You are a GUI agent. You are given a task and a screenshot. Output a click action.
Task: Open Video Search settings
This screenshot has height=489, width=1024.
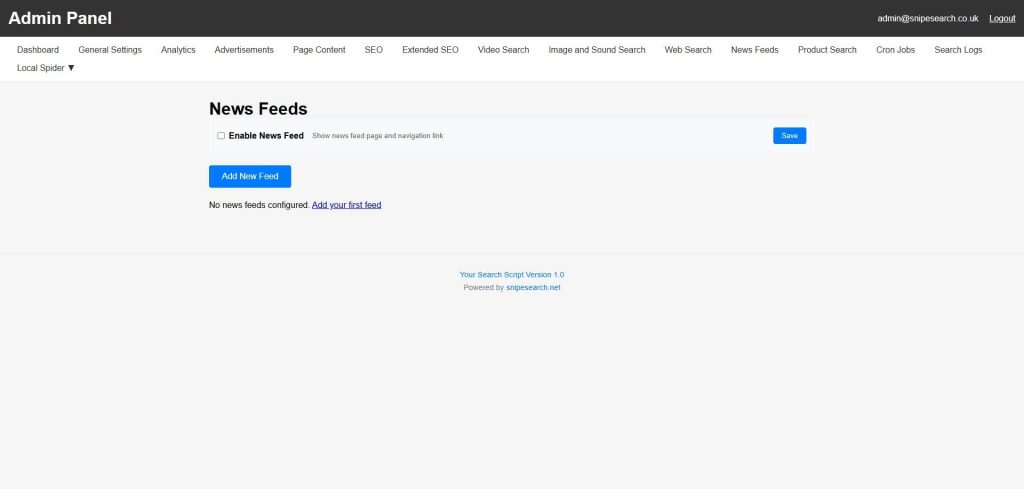click(x=503, y=50)
